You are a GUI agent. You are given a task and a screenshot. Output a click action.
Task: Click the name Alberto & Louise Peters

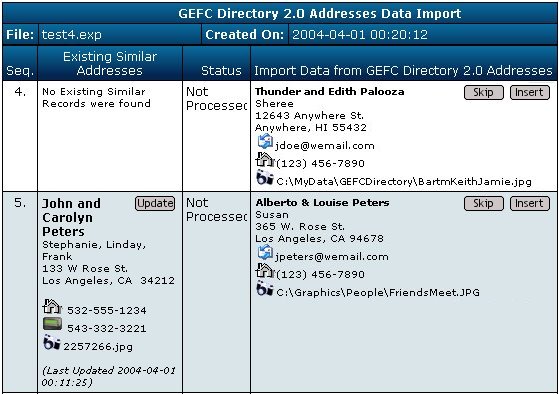pyautogui.click(x=322, y=203)
